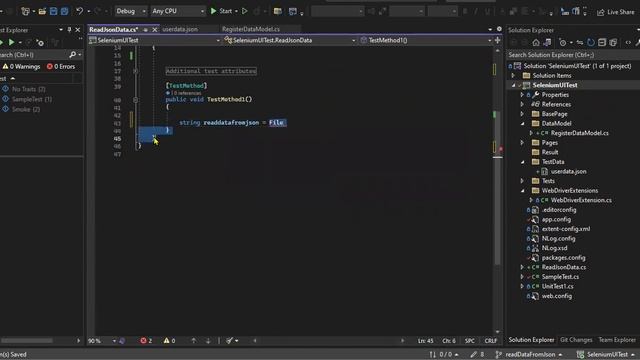640x360 pixels.
Task: Click Collapse All in Solution Explorer
Action: (602, 42)
